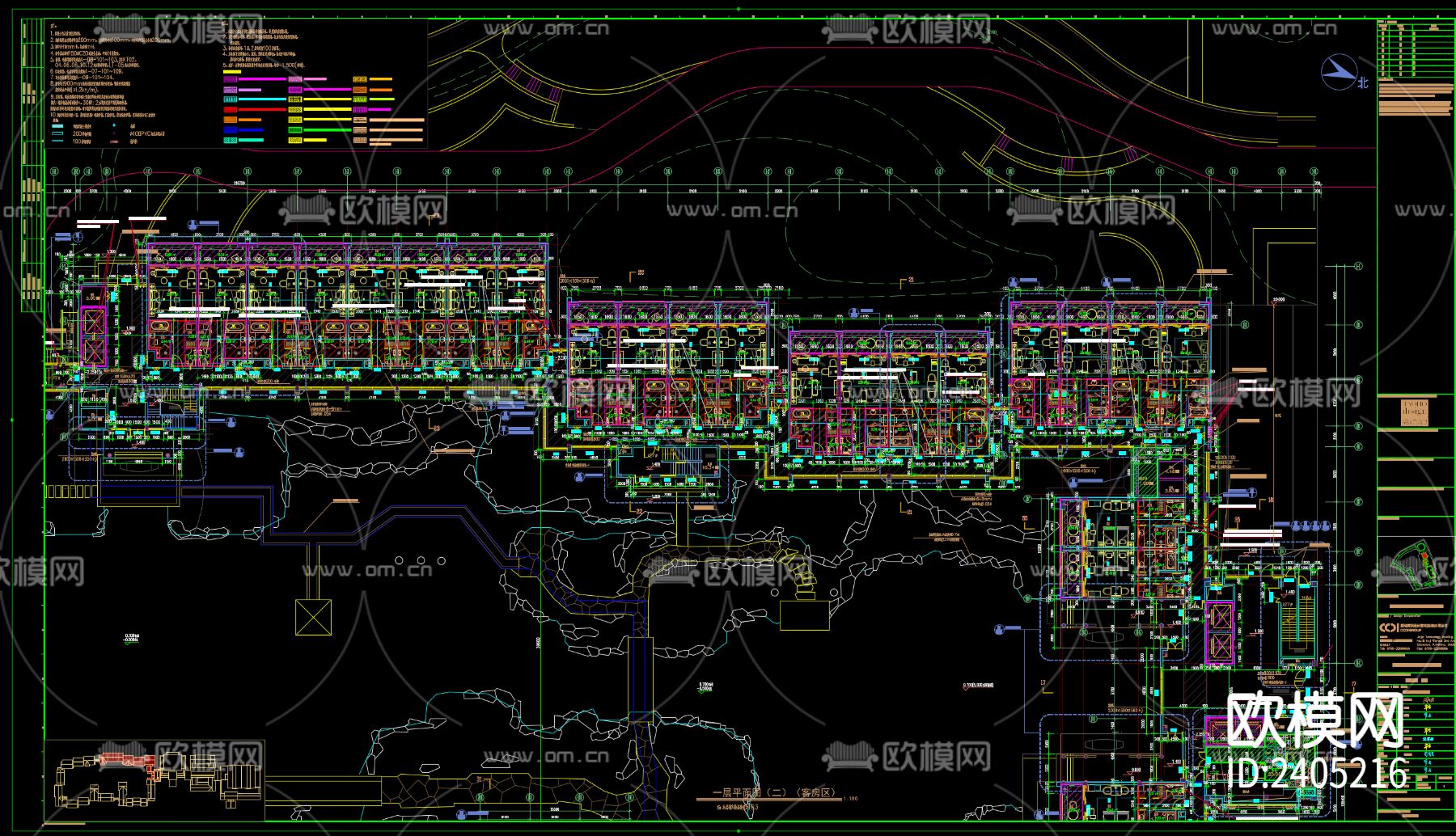The width and height of the screenshot is (1456, 836).
Task: Open the site location map in title block
Action: tap(1416, 566)
